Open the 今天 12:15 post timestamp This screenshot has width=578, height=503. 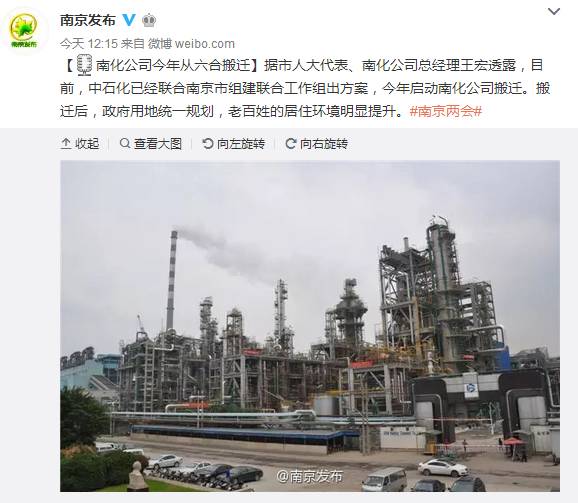tap(88, 44)
